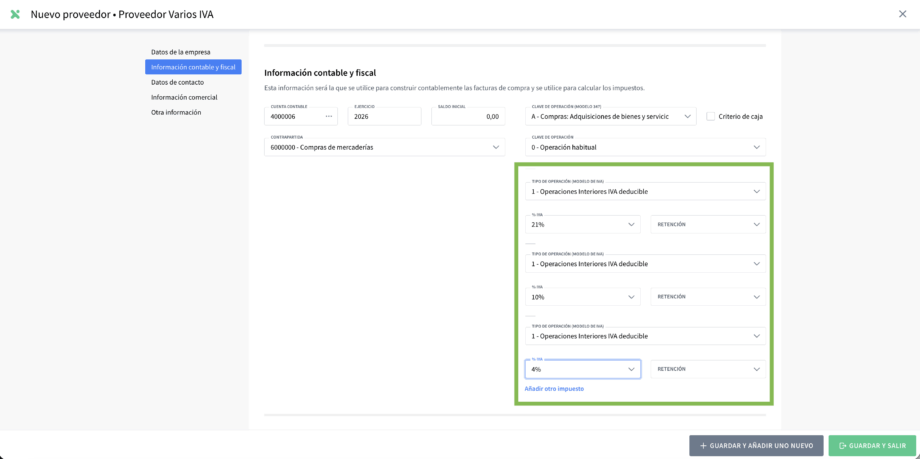
Task: Open the 10% IVA percentage selector
Action: point(582,297)
